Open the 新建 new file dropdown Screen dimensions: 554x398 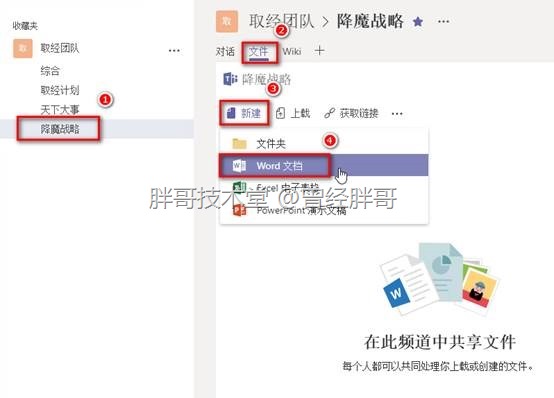[x=244, y=113]
